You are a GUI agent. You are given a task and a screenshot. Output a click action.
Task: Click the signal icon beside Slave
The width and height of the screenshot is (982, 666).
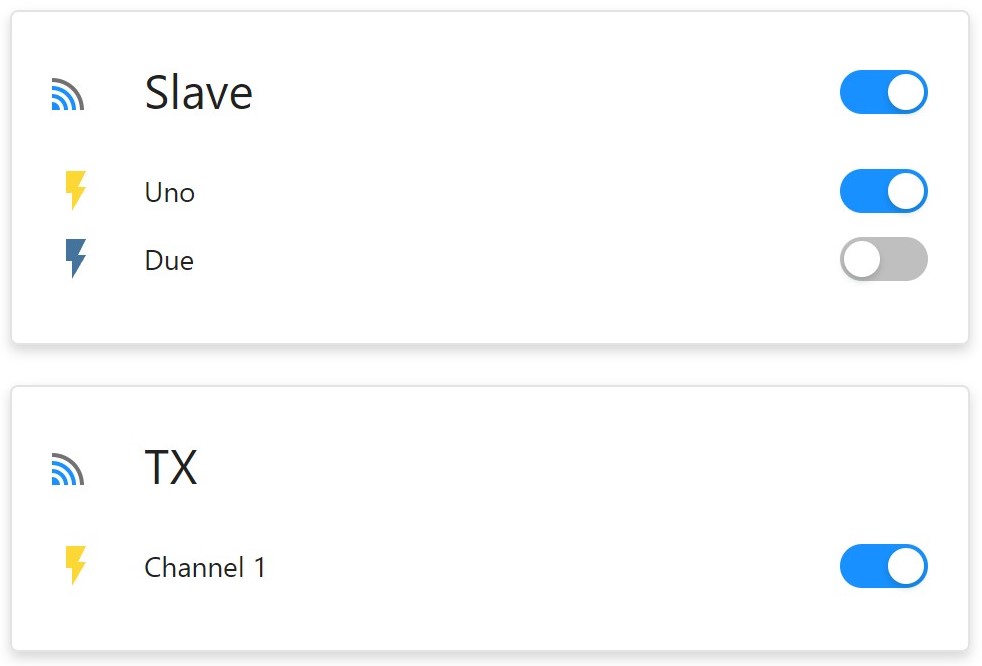pos(68,94)
